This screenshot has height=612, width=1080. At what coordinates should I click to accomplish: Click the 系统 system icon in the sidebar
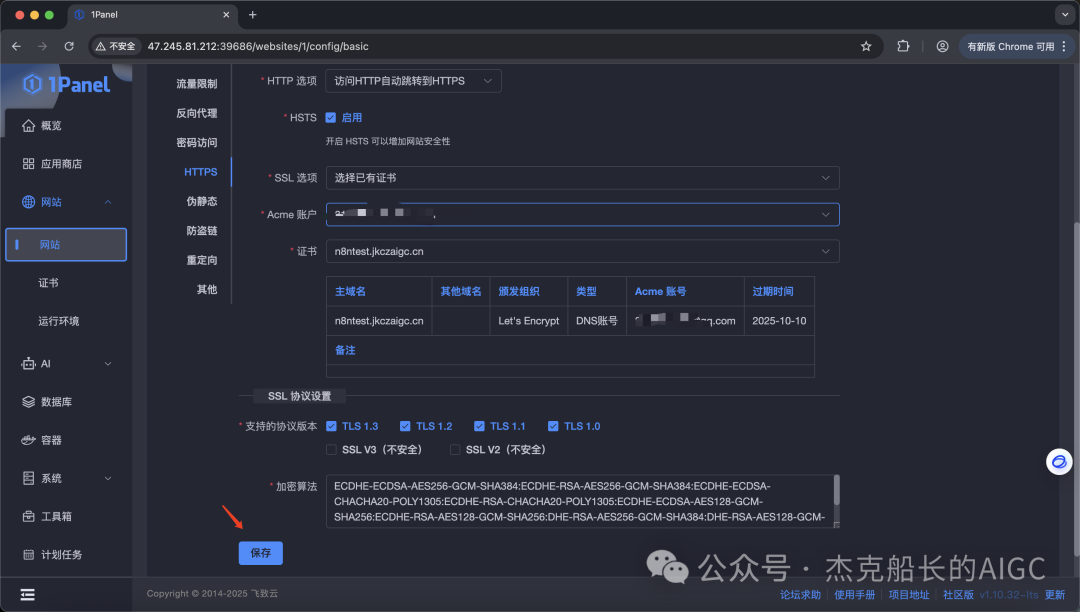pos(28,478)
